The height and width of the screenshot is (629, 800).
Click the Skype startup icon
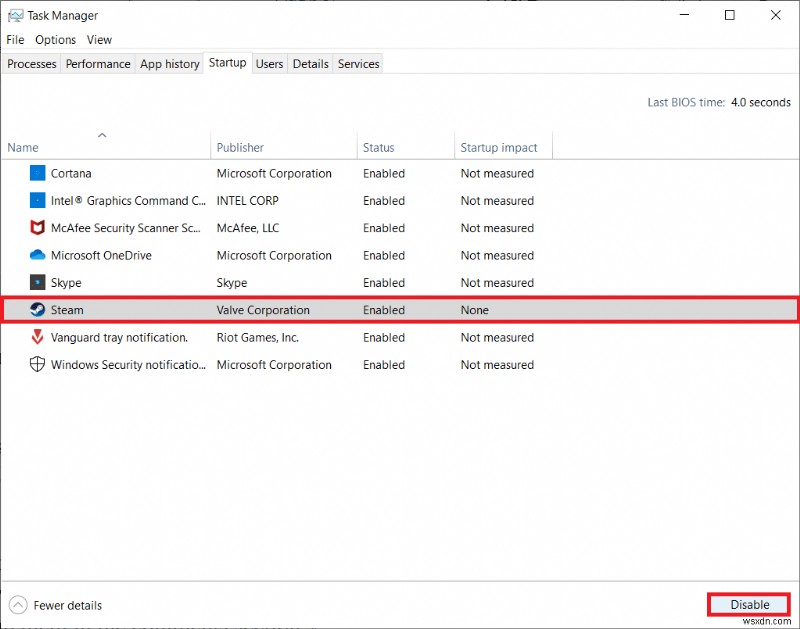(x=37, y=282)
